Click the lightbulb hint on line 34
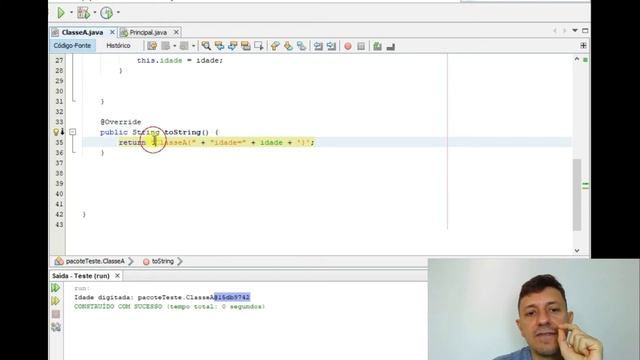The image size is (640, 360). [56, 132]
